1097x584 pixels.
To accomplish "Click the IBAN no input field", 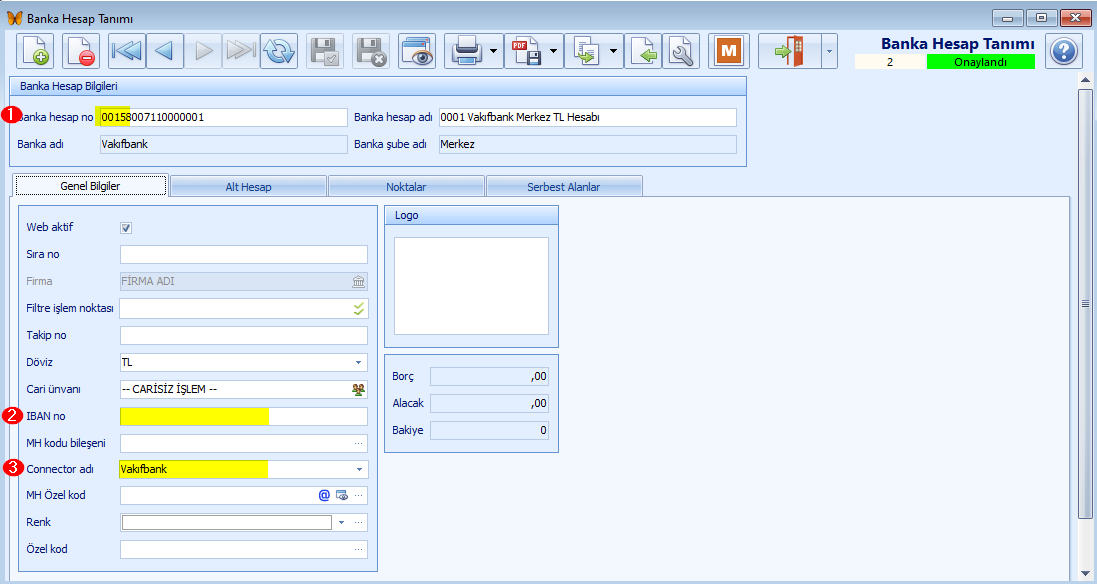I will (243, 416).
